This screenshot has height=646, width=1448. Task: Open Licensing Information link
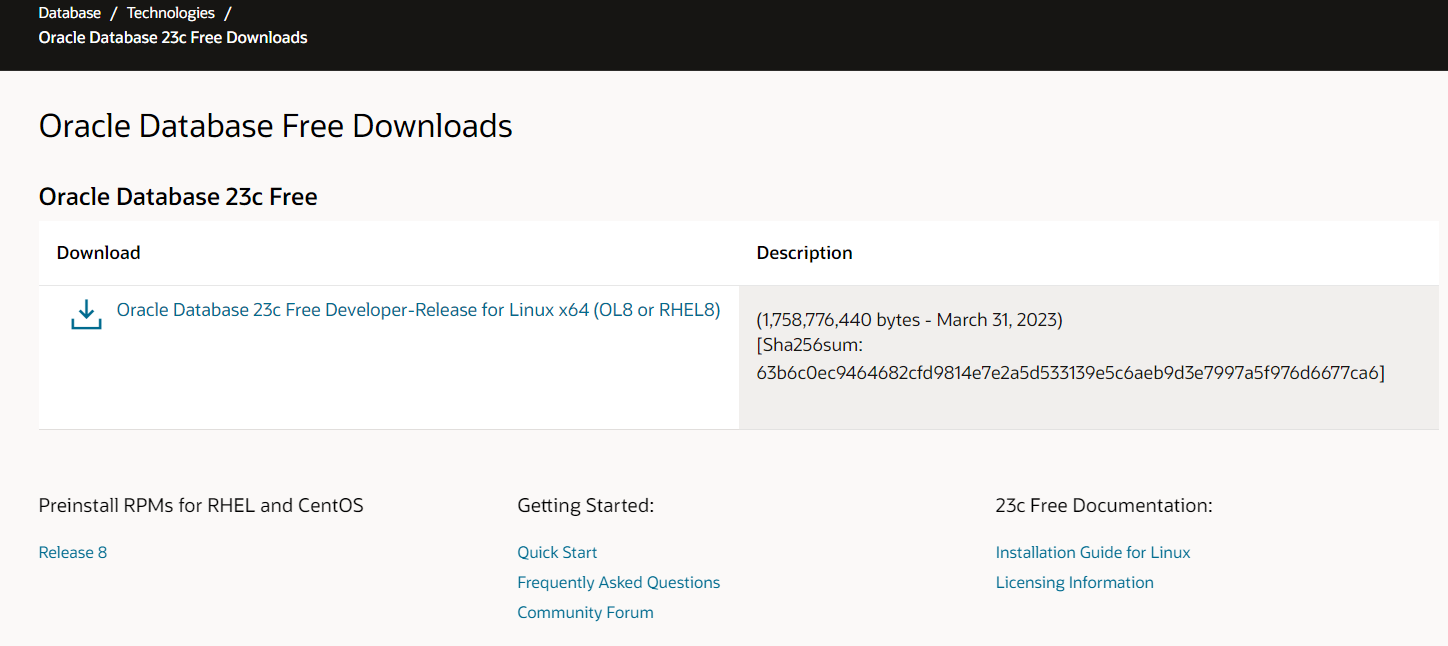1074,582
